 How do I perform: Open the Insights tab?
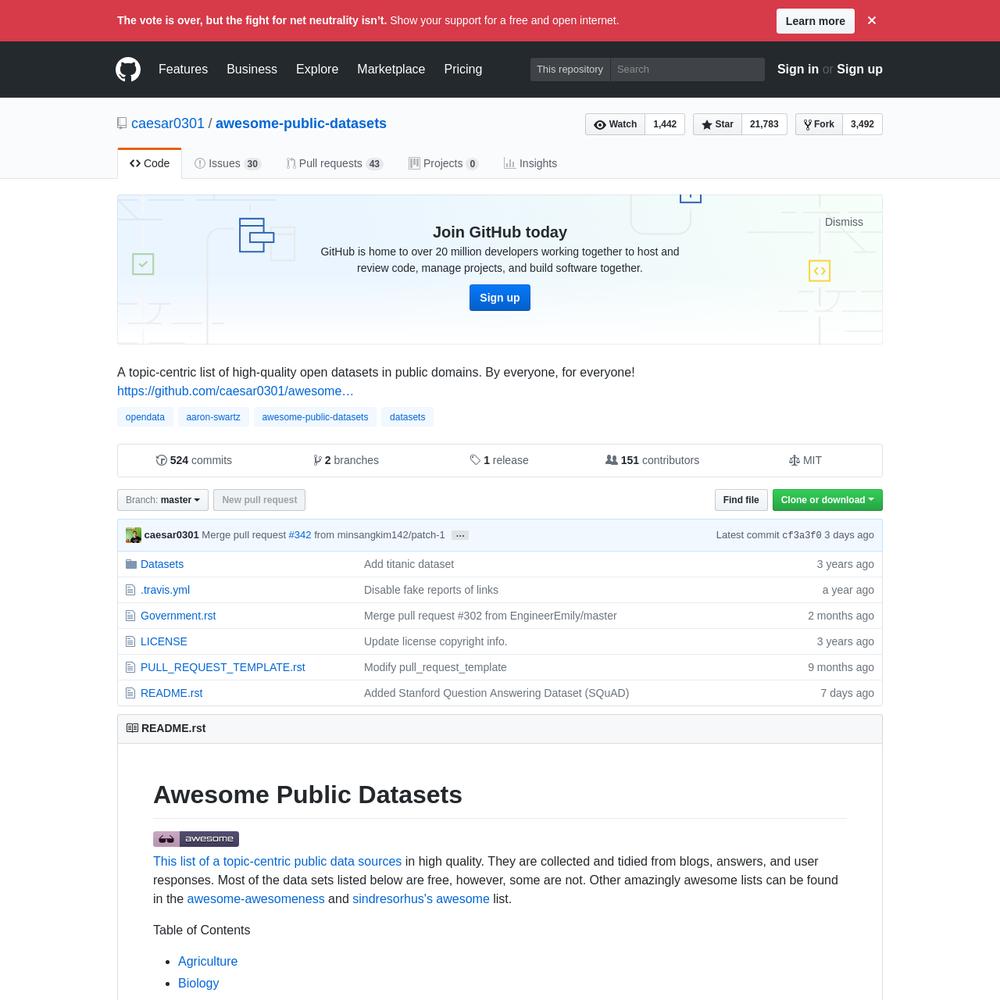pyautogui.click(x=530, y=163)
